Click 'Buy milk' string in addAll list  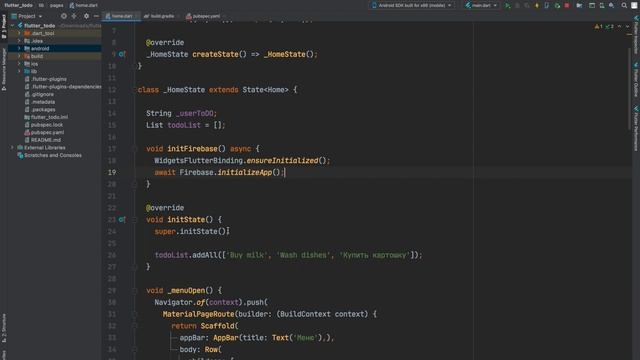(x=247, y=255)
